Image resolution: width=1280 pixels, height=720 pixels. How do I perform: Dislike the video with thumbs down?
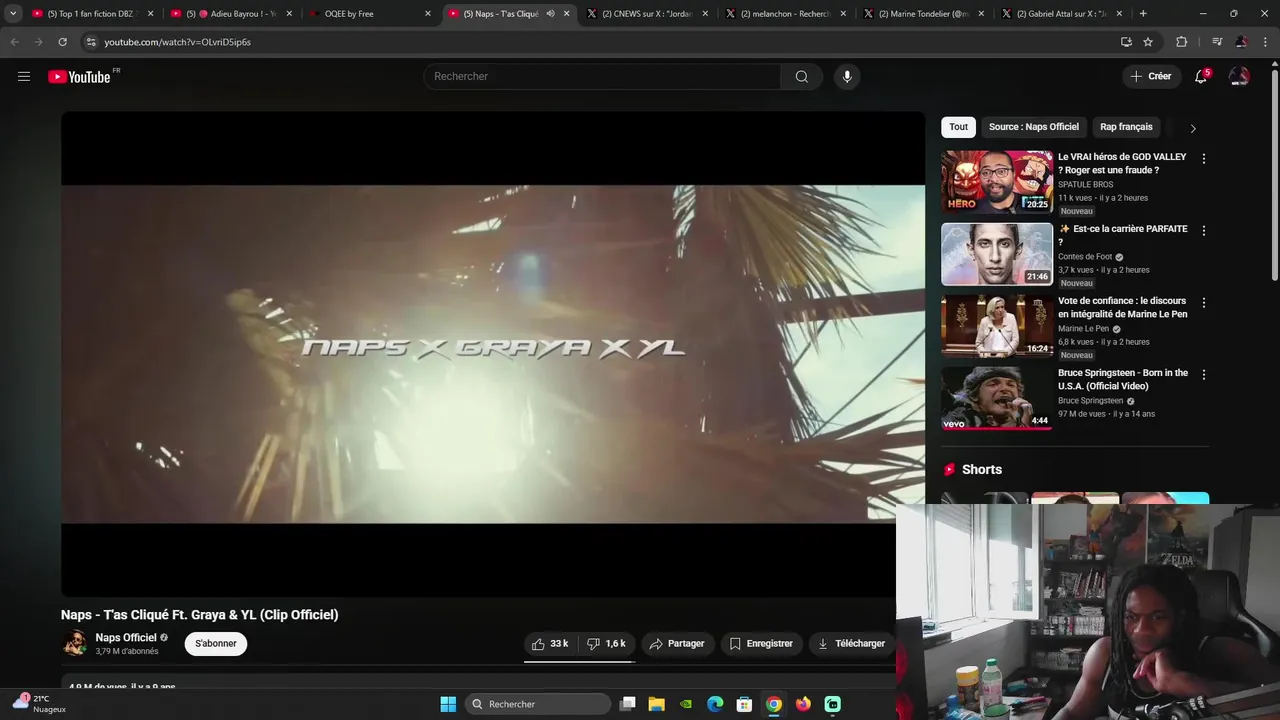click(606, 644)
